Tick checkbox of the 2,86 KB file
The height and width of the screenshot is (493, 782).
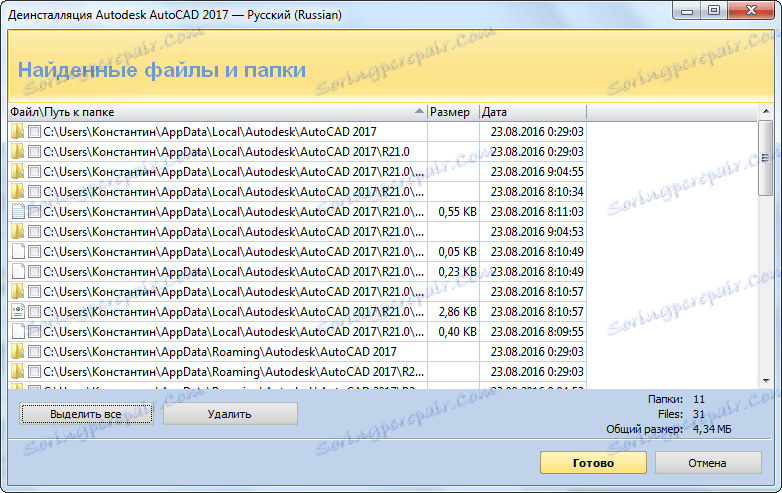[34, 312]
